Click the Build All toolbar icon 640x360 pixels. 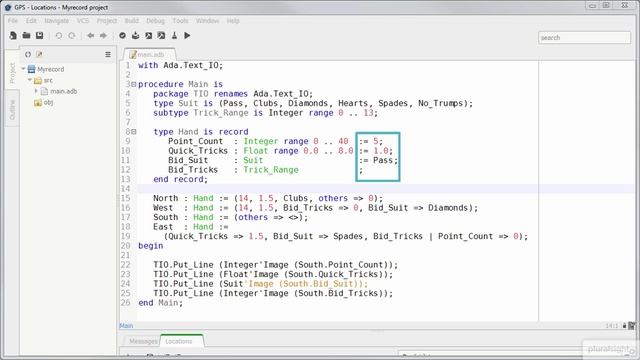(x=136, y=36)
